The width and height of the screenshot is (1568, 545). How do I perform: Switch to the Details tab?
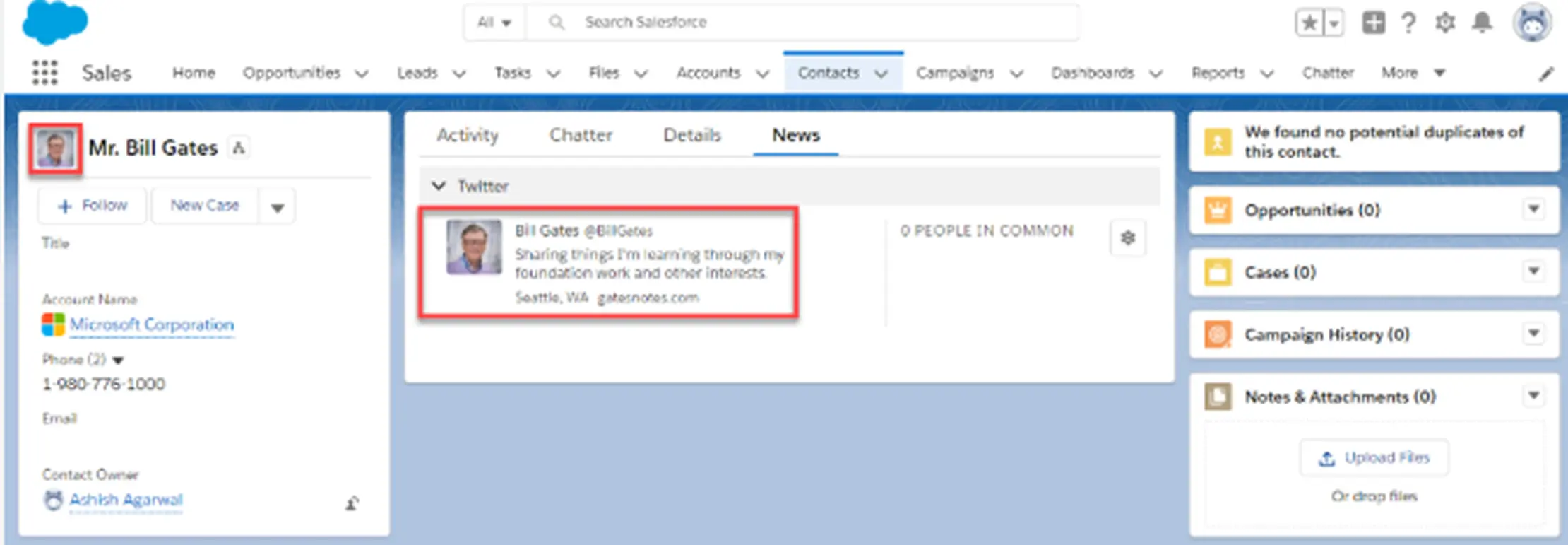point(692,135)
